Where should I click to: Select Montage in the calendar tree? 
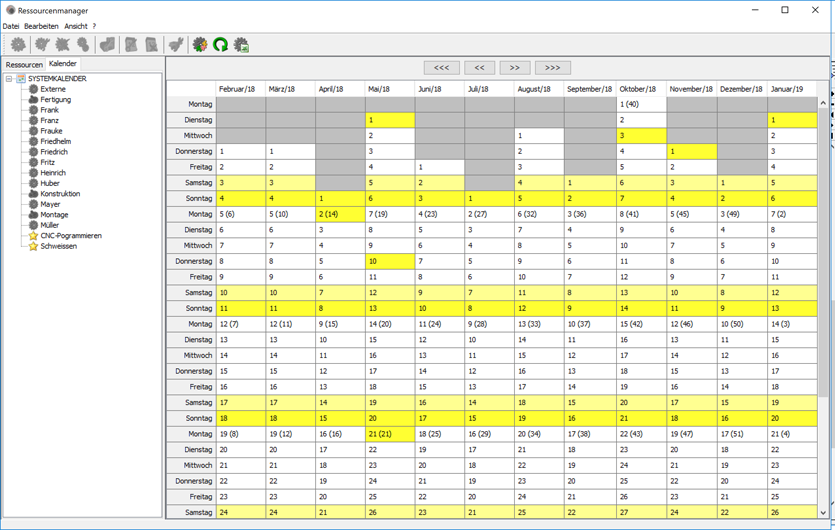tap(54, 215)
